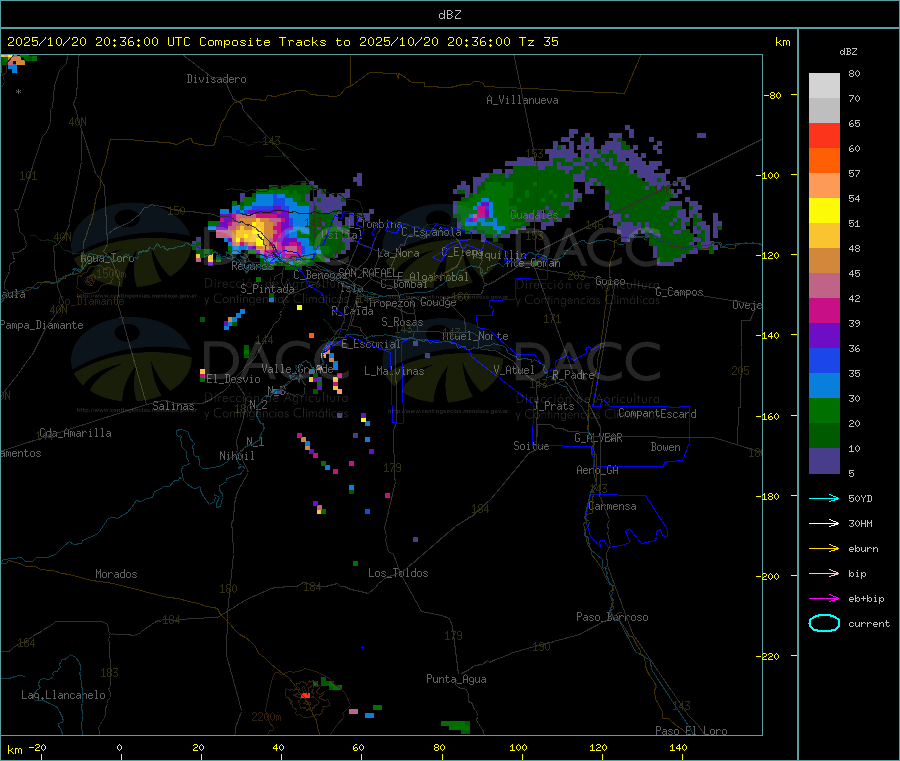Click the Nihuil map label
This screenshot has height=761, width=900.
click(x=236, y=456)
